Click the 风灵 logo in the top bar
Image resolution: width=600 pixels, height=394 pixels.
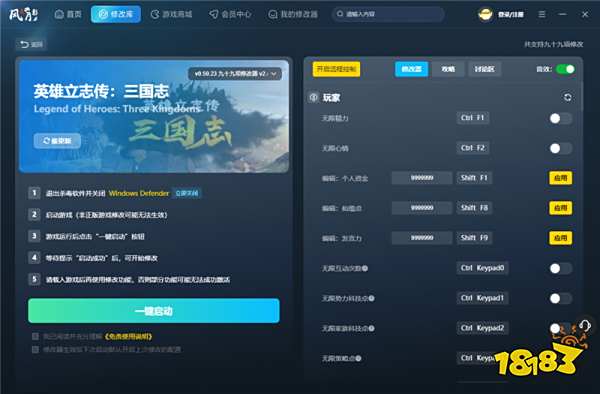(23, 14)
